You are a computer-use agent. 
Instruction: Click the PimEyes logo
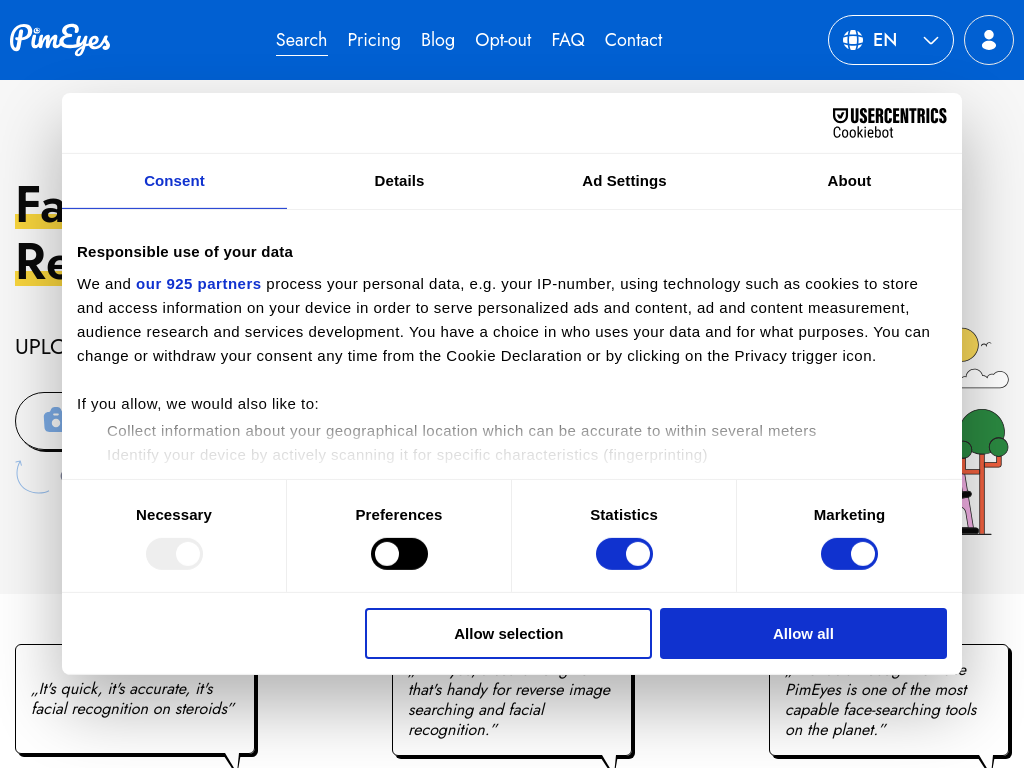pos(60,39)
